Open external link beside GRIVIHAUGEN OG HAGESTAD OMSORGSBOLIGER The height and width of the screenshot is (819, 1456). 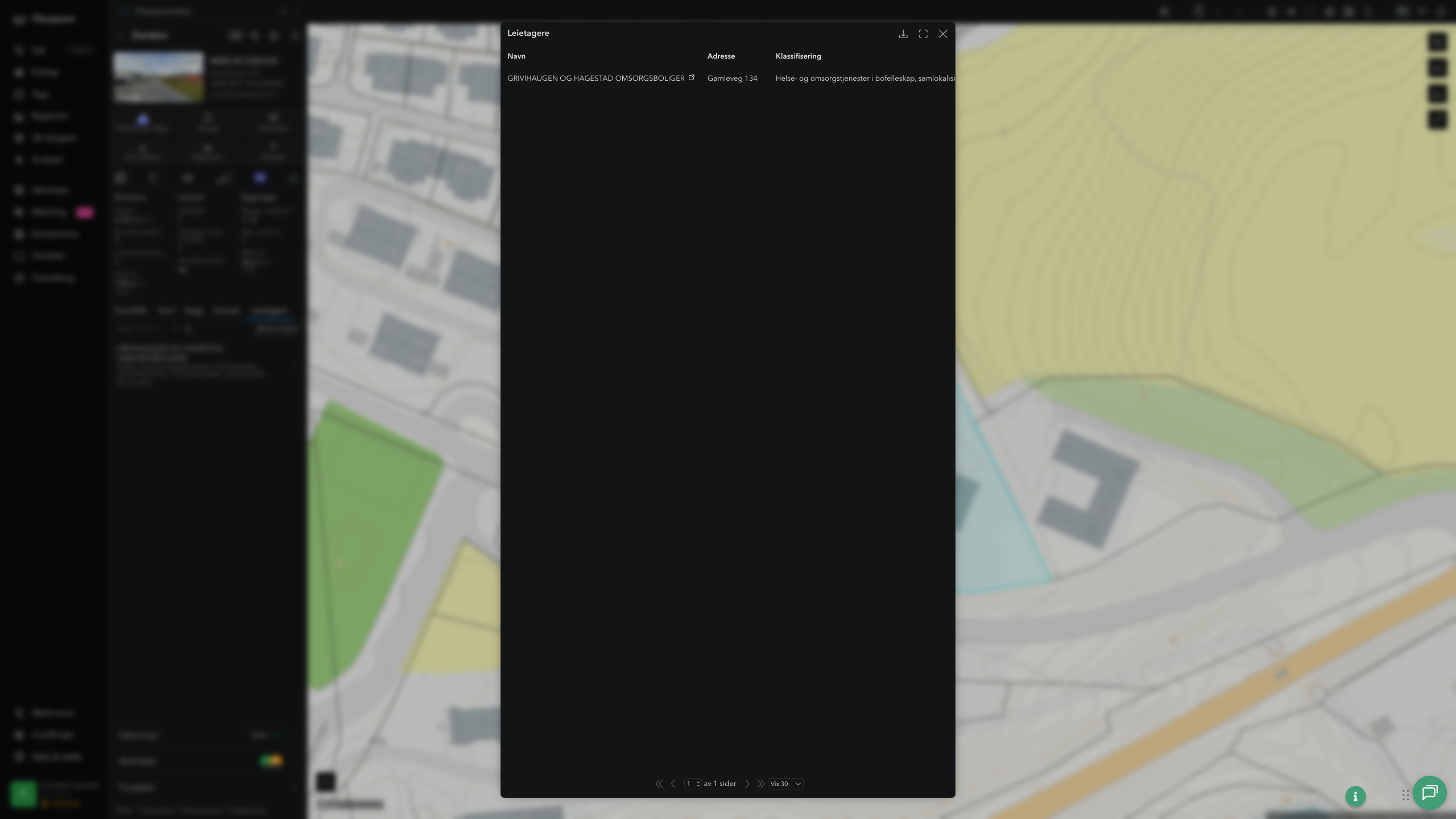(x=692, y=77)
